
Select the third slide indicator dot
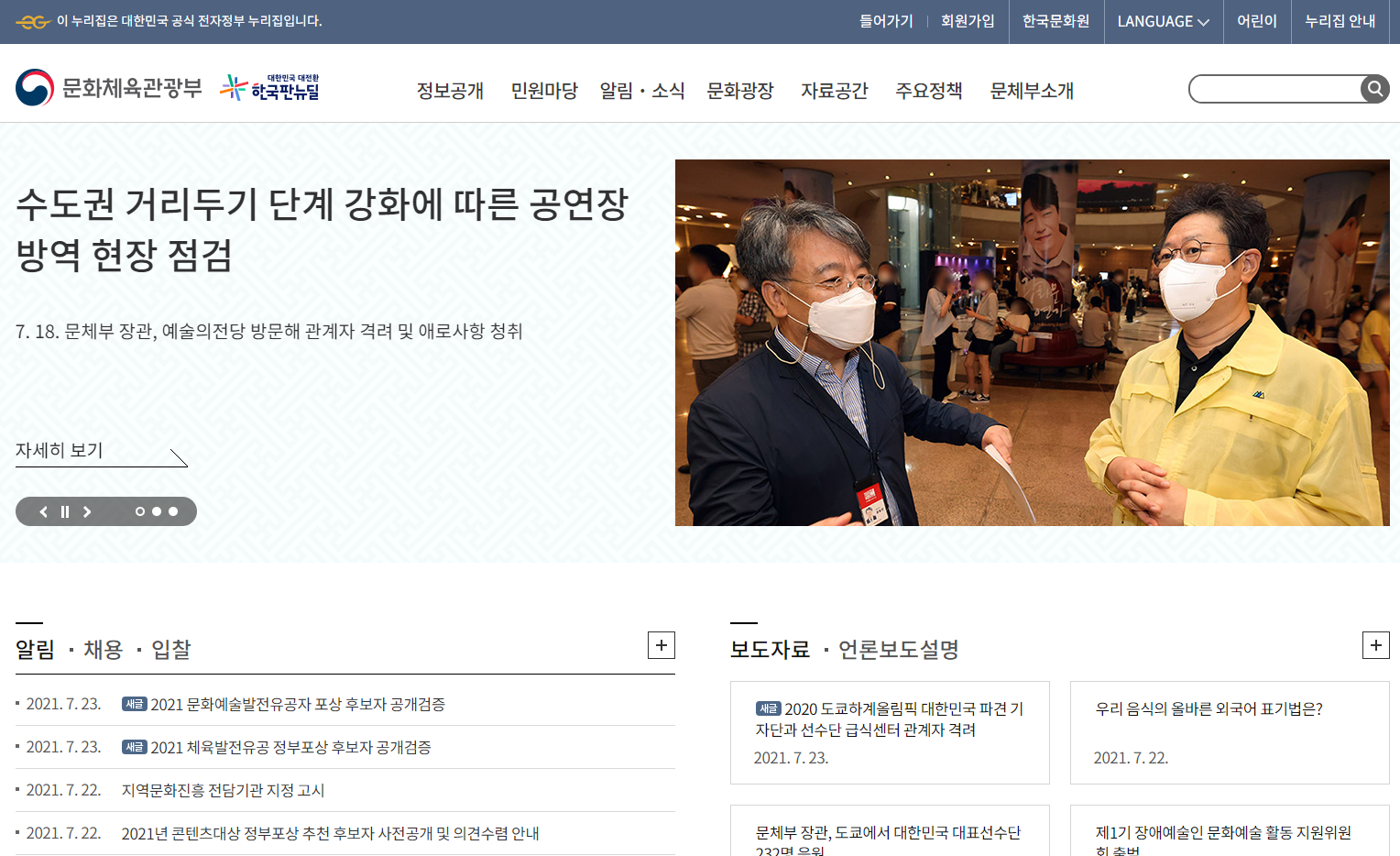(x=173, y=511)
